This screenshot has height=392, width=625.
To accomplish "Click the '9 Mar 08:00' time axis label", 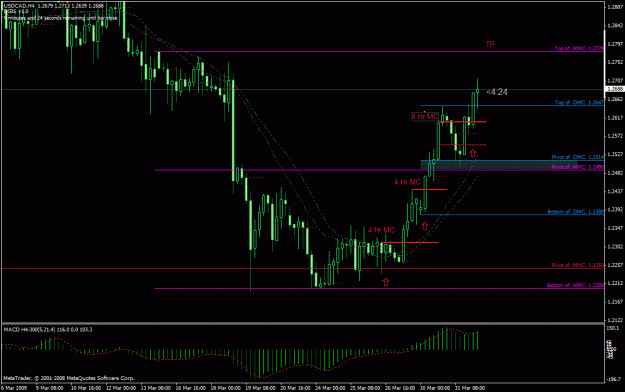I will [49, 388].
